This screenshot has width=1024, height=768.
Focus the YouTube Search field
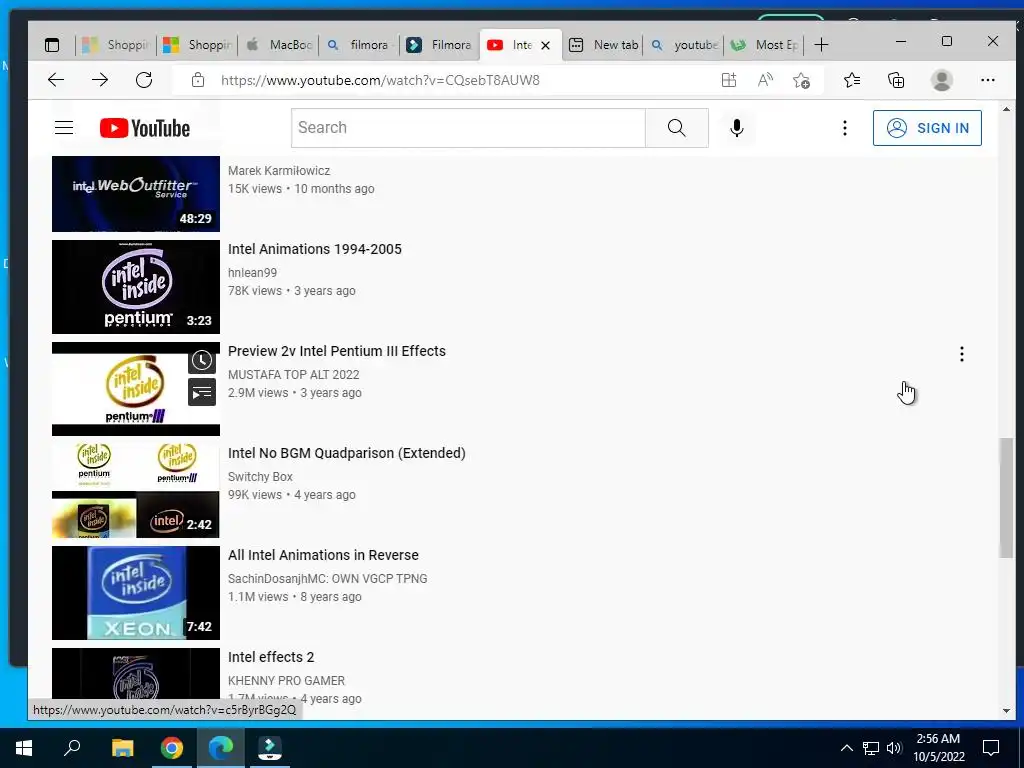(x=468, y=128)
